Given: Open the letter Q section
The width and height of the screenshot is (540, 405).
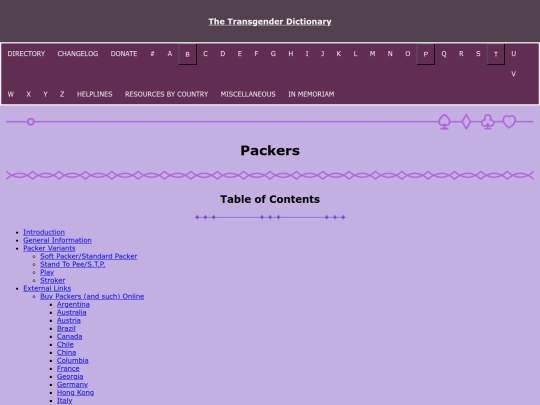Looking at the screenshot, I should (x=444, y=54).
